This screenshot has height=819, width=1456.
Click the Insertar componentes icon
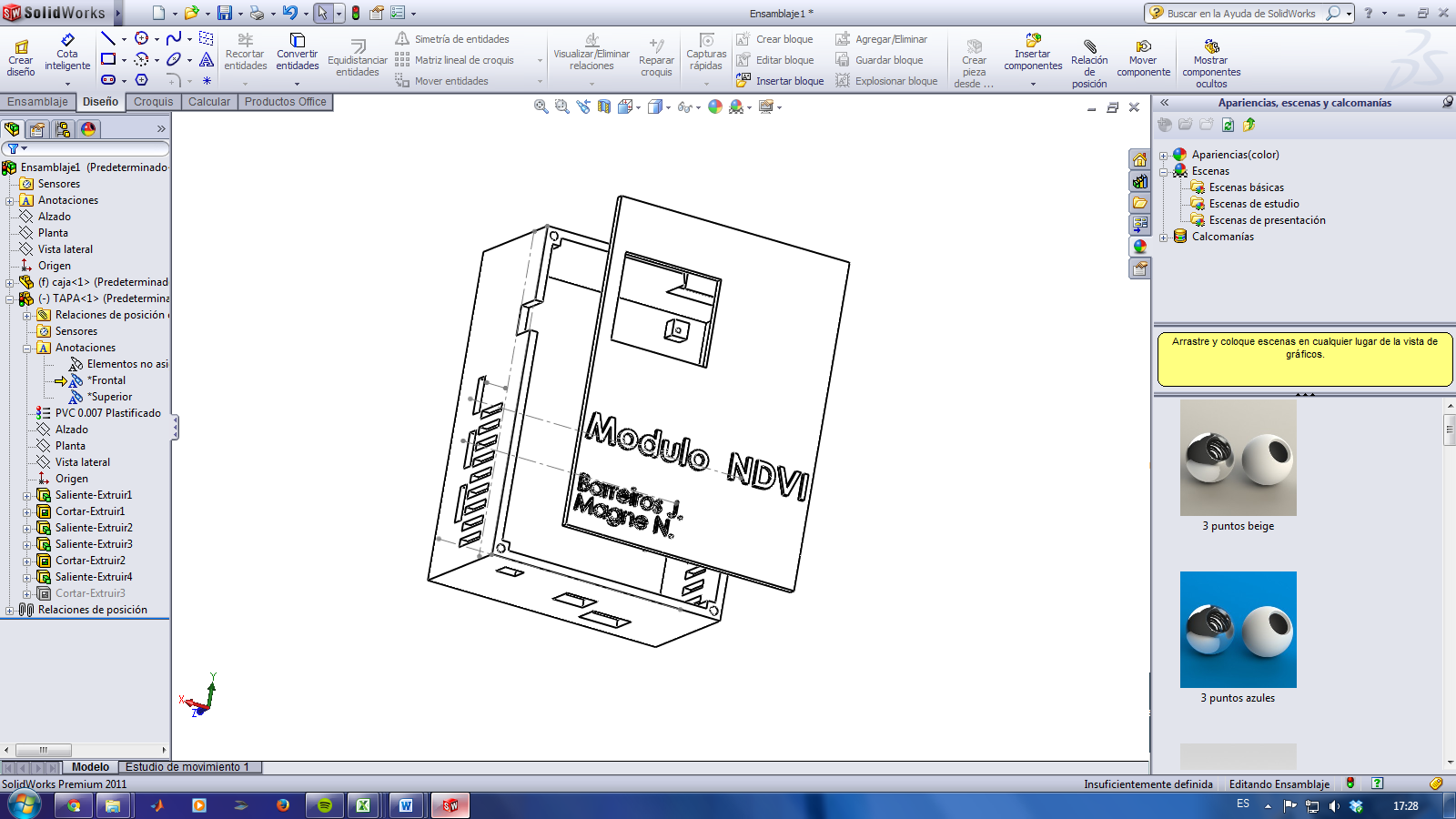pos(1033,40)
